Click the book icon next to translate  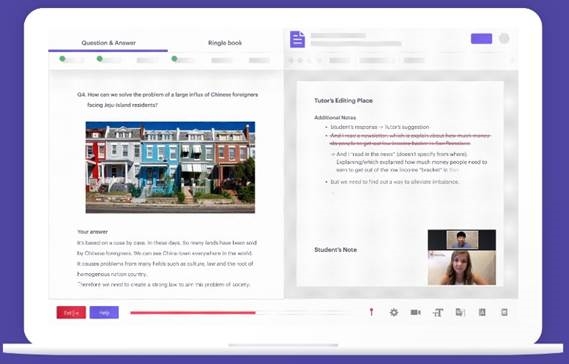(x=482, y=312)
